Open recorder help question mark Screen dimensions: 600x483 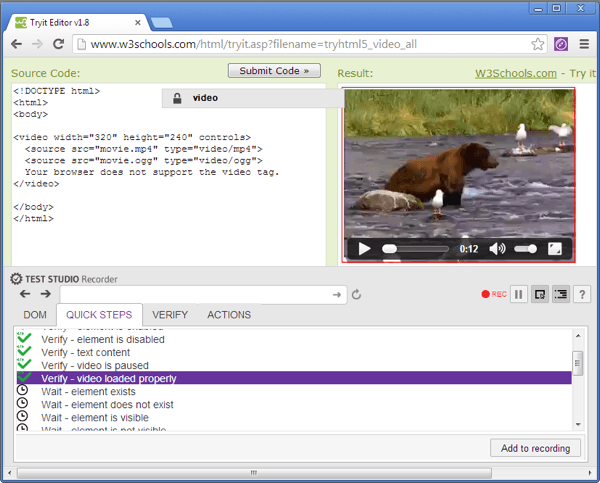(582, 294)
